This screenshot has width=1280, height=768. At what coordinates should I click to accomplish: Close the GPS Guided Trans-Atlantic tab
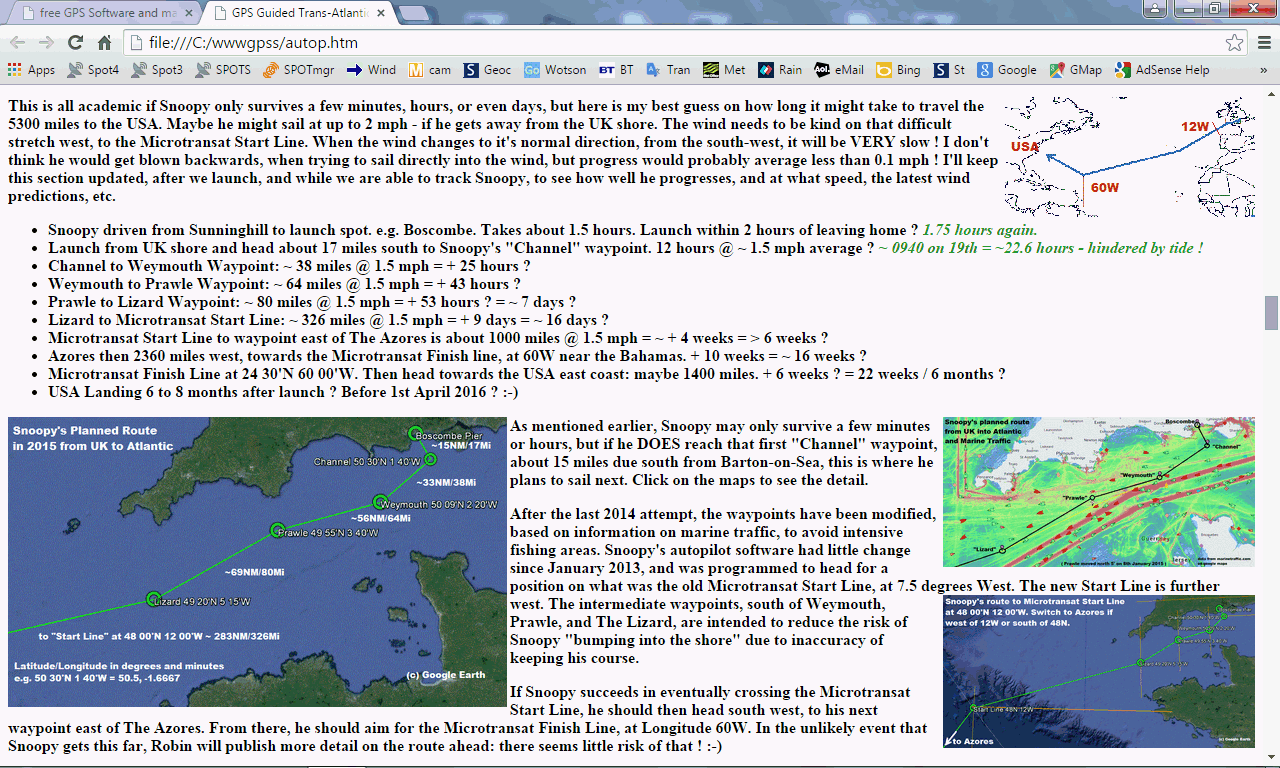(381, 13)
